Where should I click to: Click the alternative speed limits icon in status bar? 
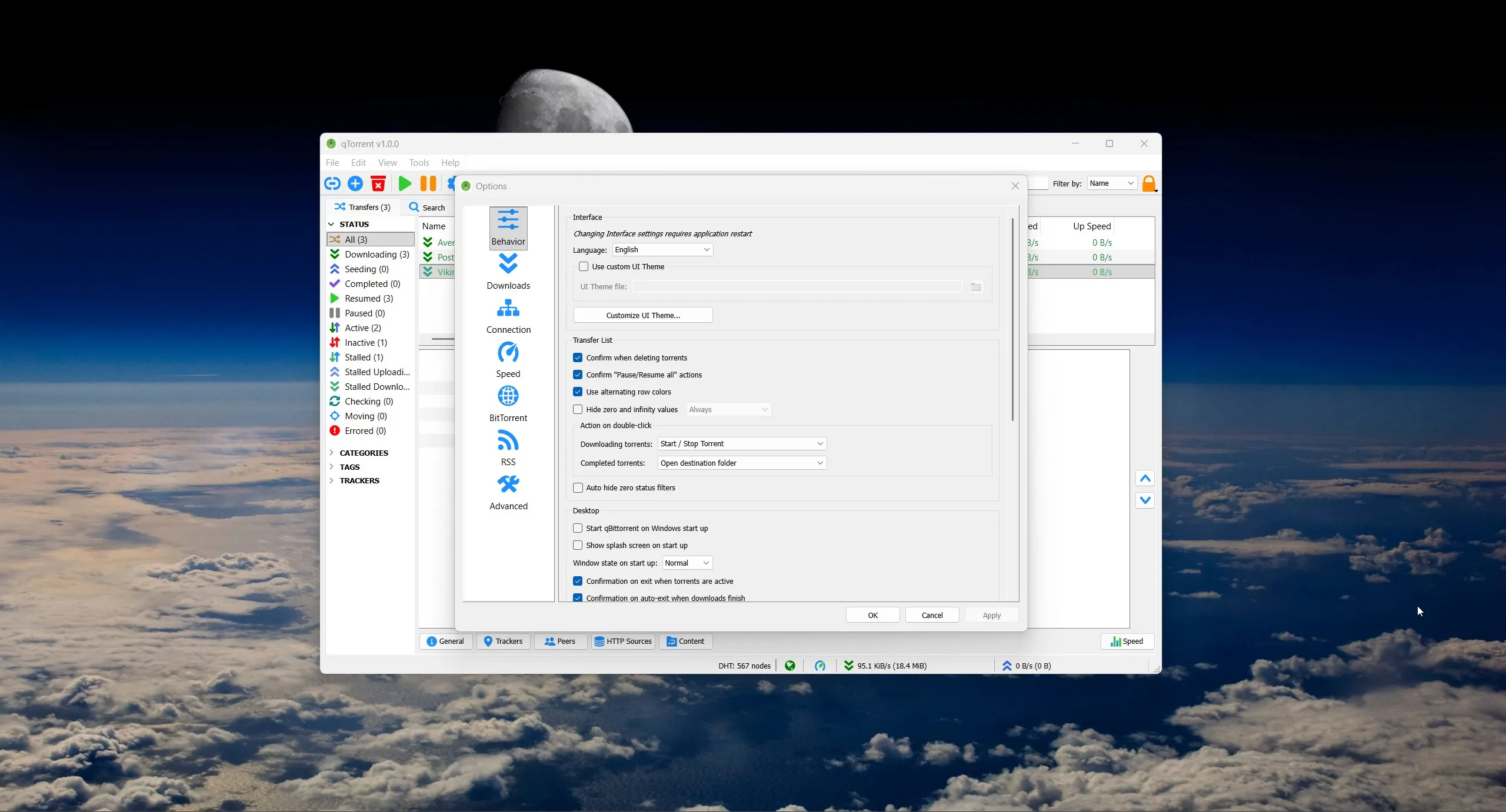[x=820, y=666]
